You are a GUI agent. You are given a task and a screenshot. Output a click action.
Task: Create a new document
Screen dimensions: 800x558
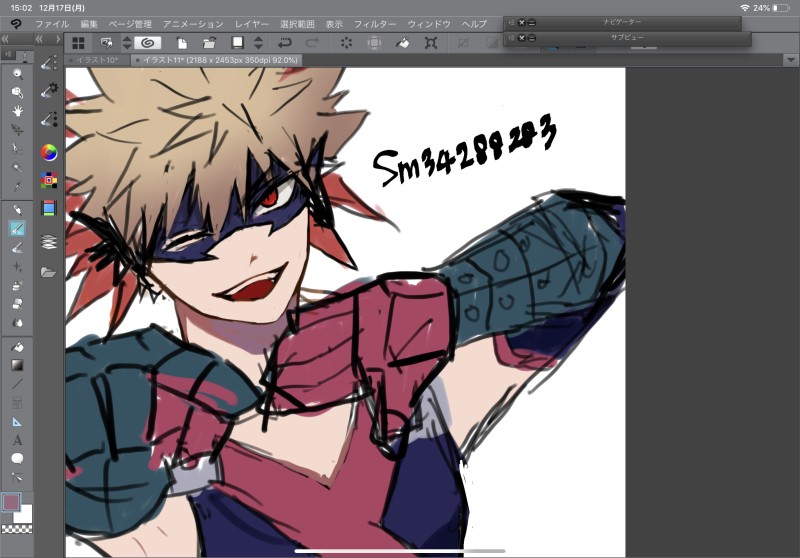pyautogui.click(x=182, y=43)
